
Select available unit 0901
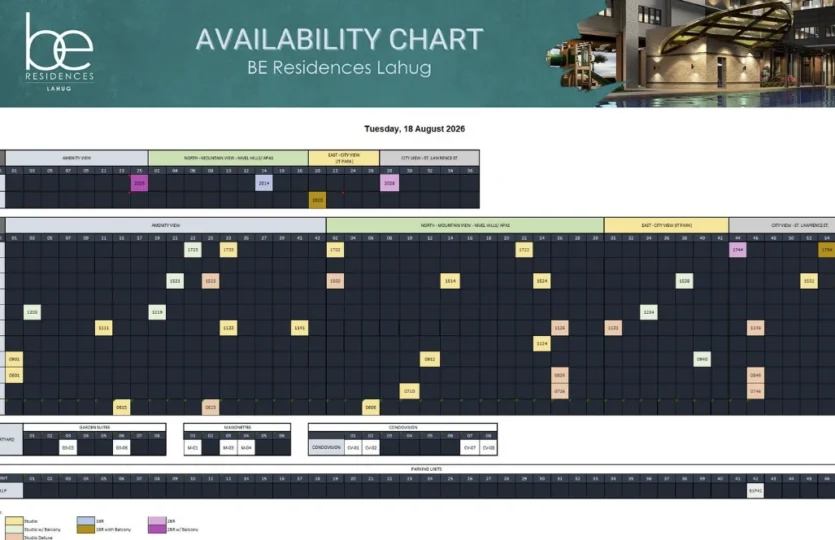(14, 359)
